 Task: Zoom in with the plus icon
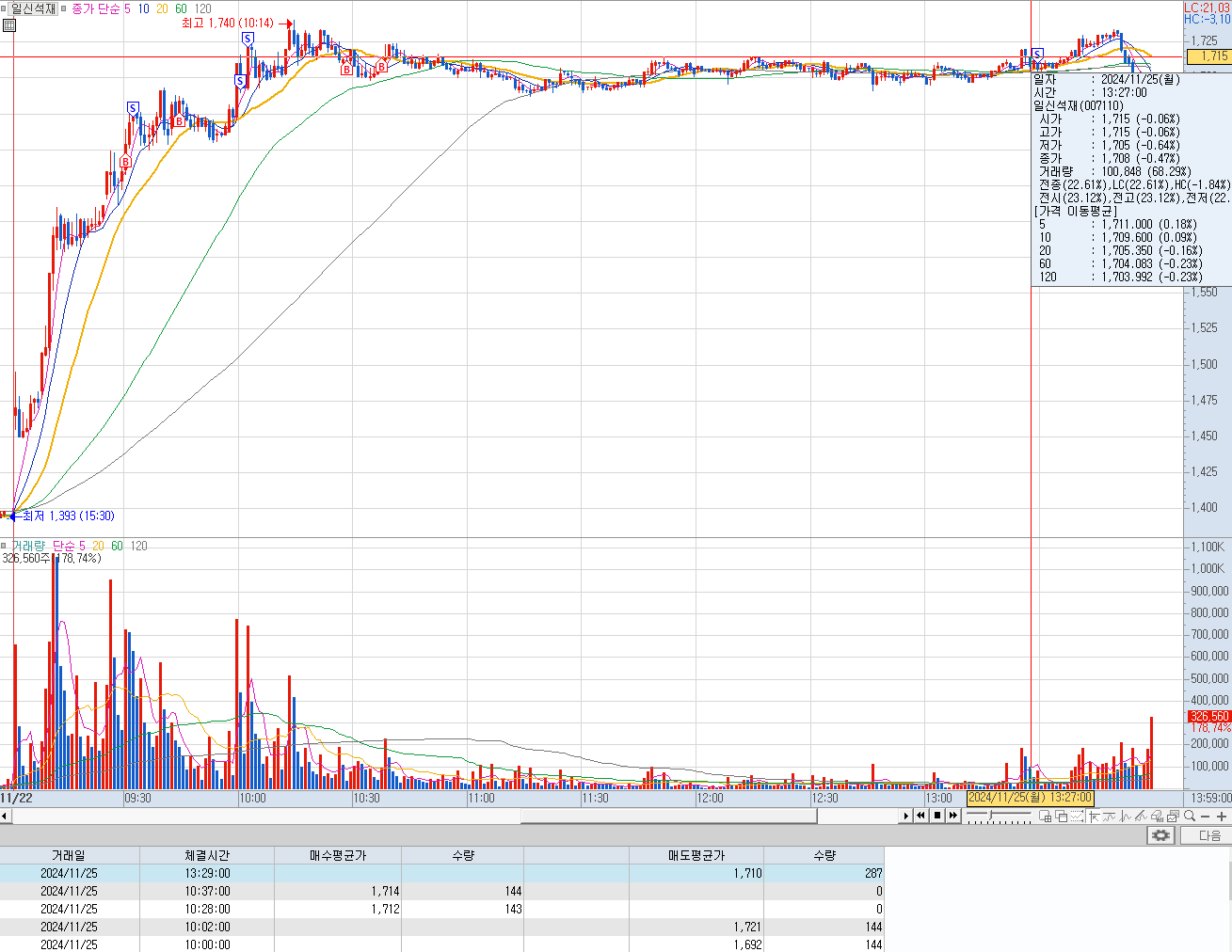click(1222, 817)
